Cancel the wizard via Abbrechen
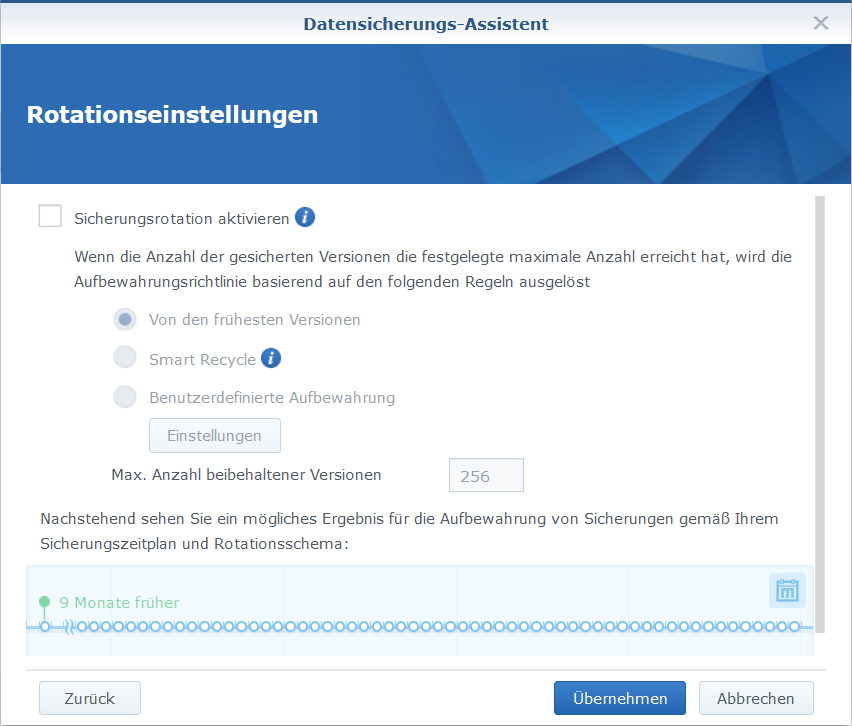Viewport: 852px width, 726px height. pos(755,698)
